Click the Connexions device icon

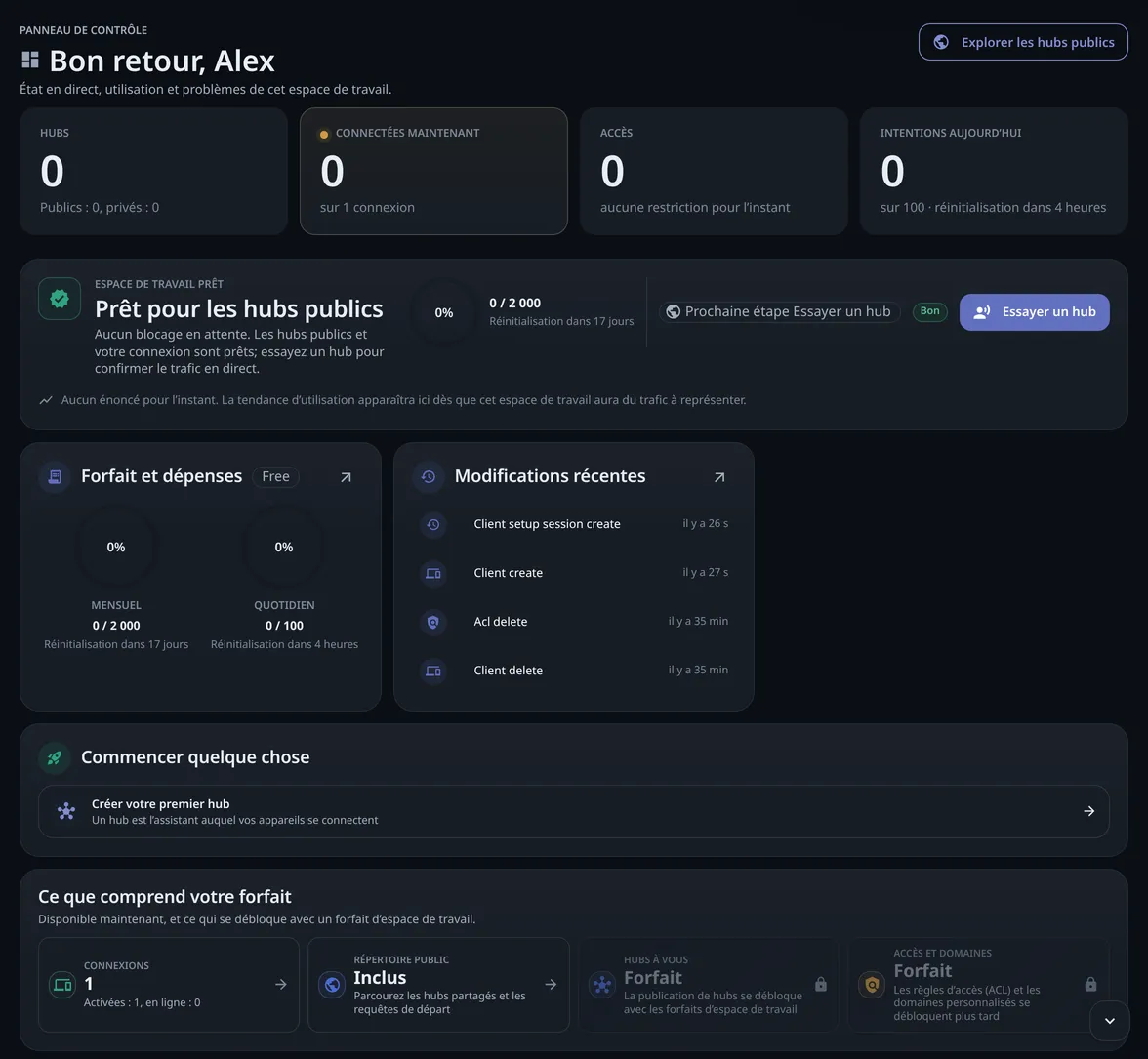coord(62,985)
